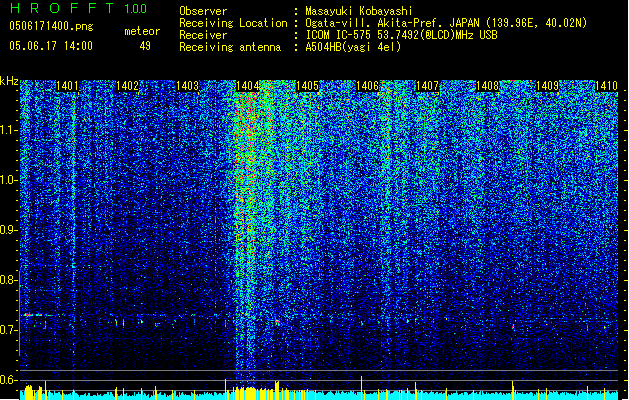Select the Ogata-vill. Akita-Pref. JAPAN location text
The width and height of the screenshot is (629, 400).
pyautogui.click(x=446, y=23)
